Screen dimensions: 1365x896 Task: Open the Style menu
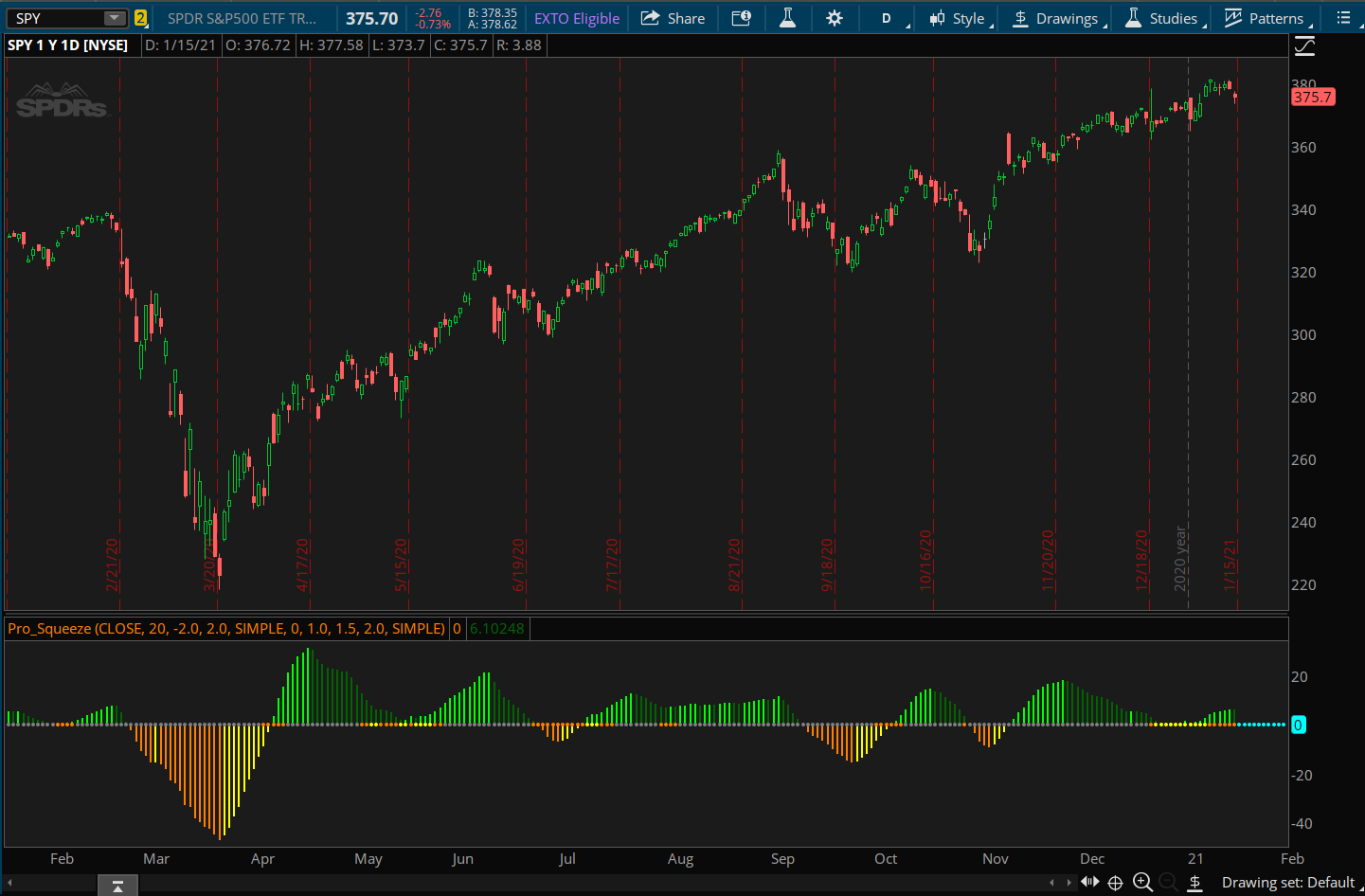pos(959,18)
